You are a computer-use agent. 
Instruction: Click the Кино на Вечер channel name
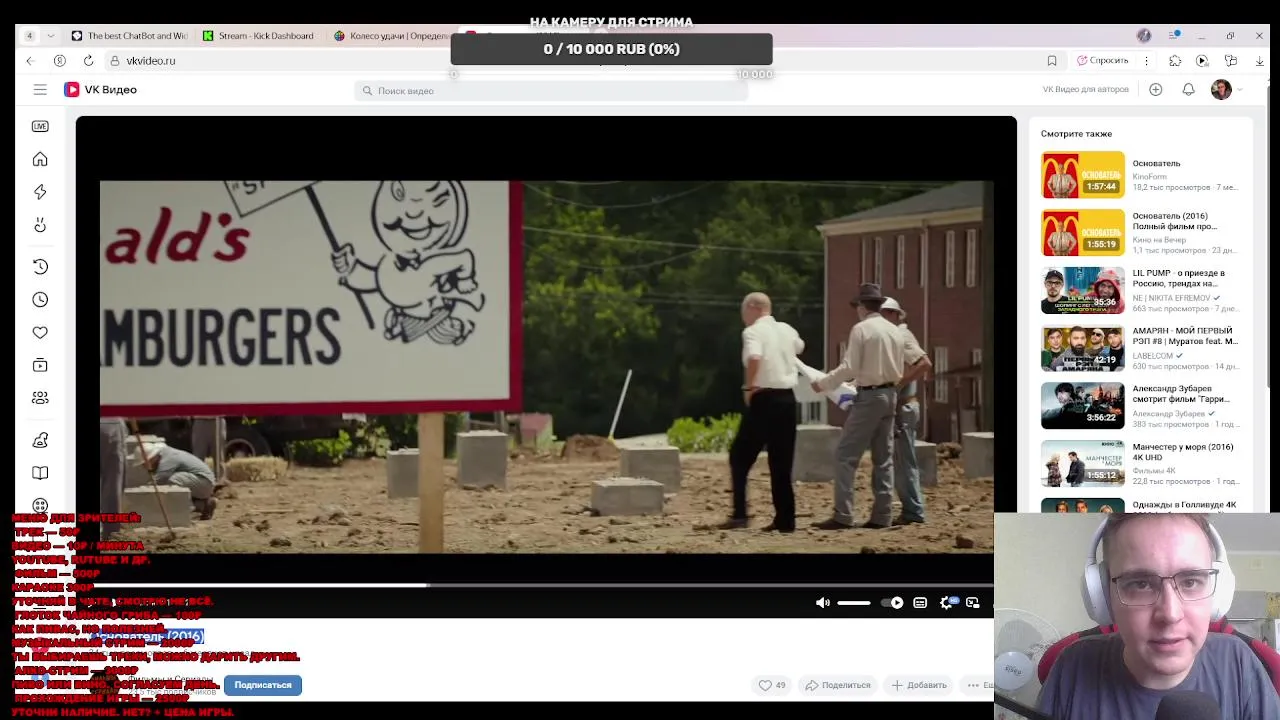1159,240
